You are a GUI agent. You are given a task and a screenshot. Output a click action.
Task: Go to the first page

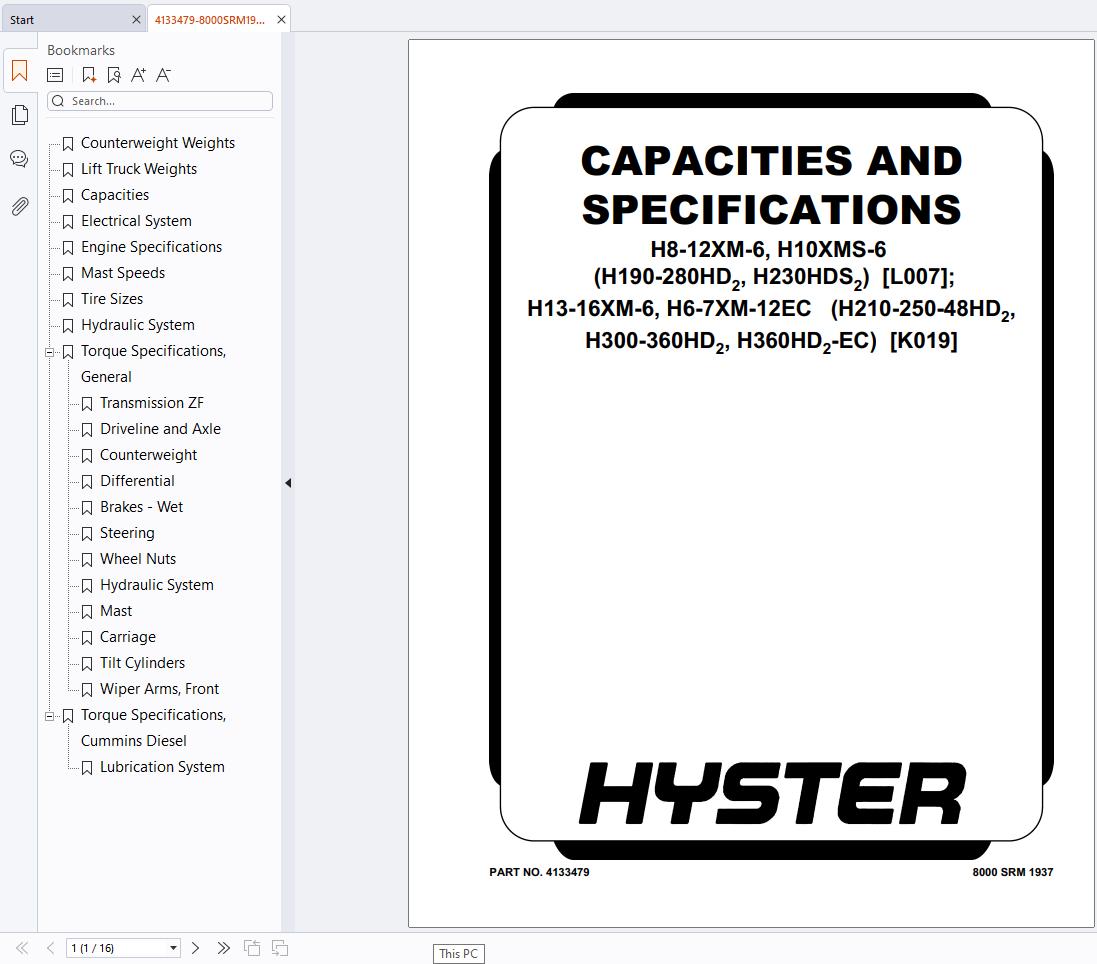(x=22, y=948)
